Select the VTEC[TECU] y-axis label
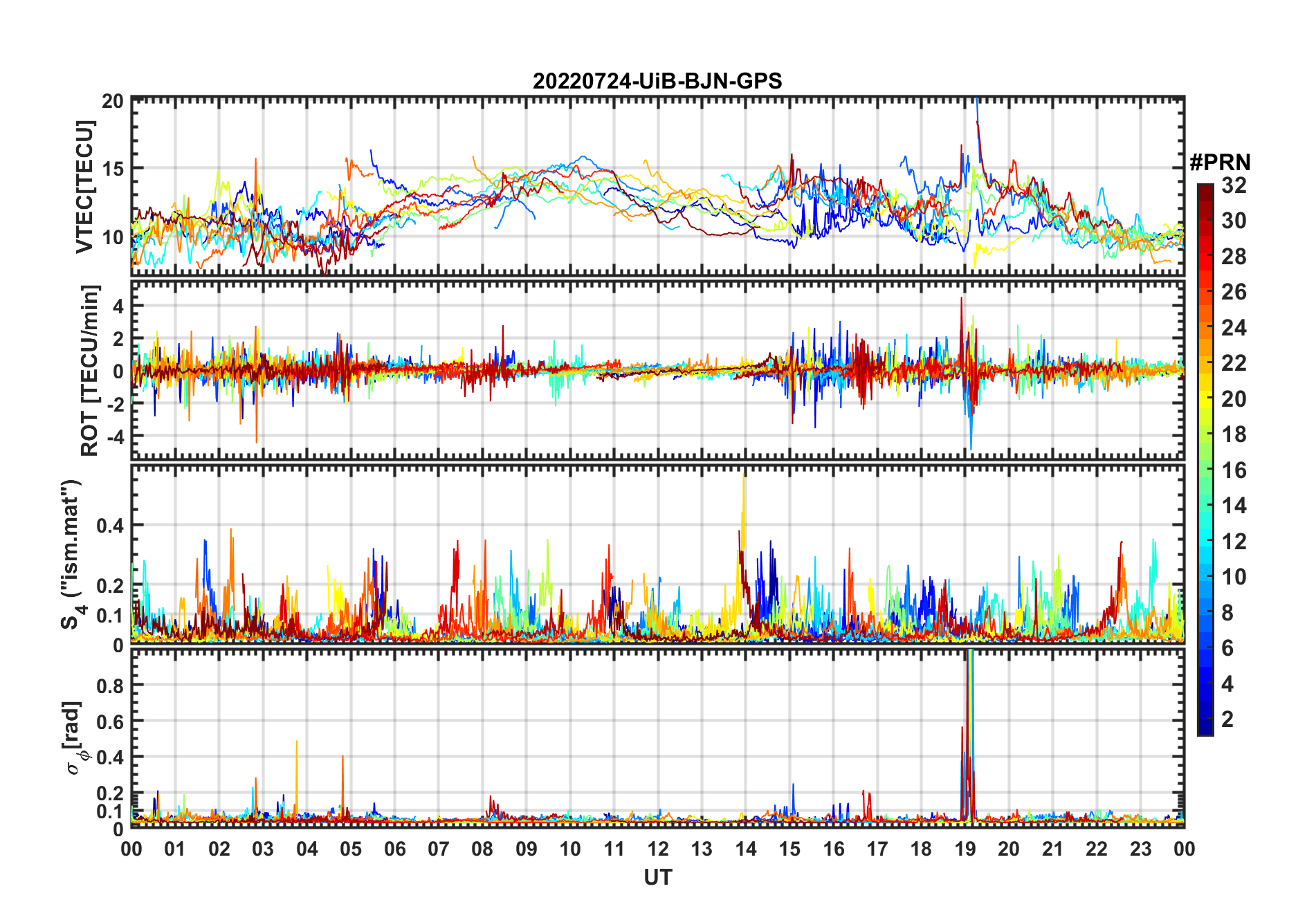Image resolution: width=1316 pixels, height=920 pixels. pos(84,187)
